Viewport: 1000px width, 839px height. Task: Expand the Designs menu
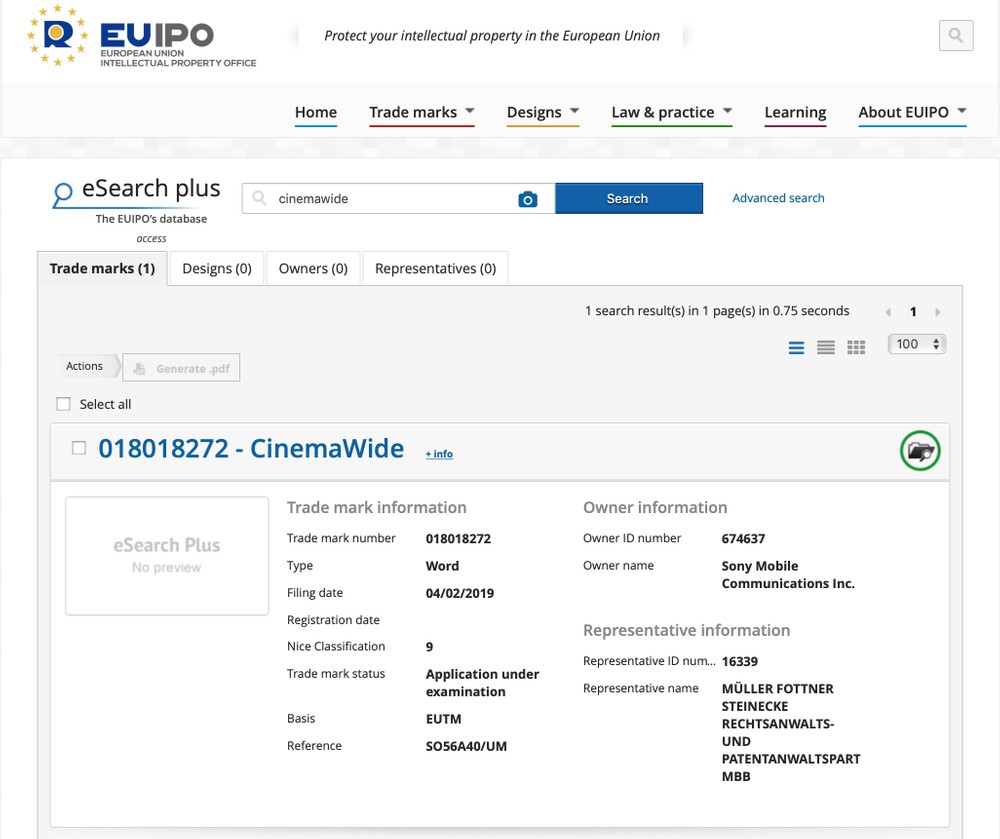coord(543,112)
